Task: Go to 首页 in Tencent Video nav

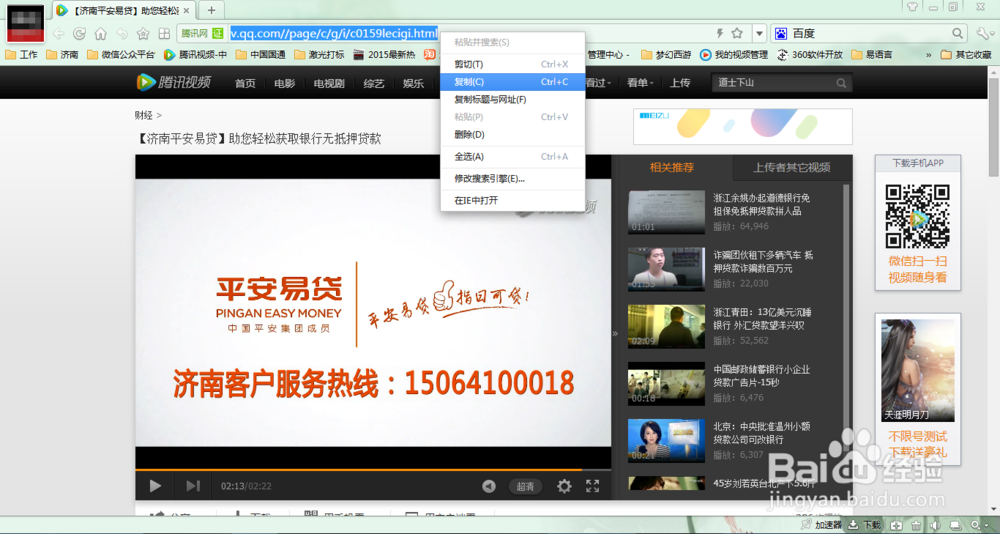Action: pyautogui.click(x=245, y=83)
